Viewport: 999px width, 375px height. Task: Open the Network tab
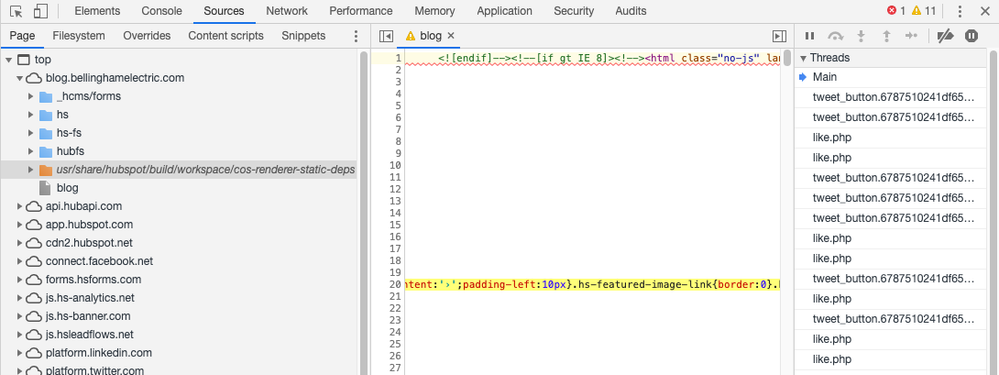287,11
